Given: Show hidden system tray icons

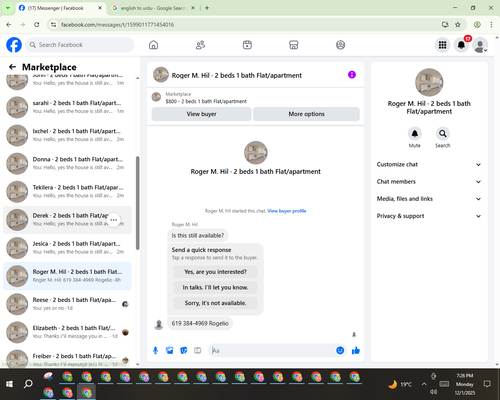Looking at the screenshot, I should click(x=424, y=384).
